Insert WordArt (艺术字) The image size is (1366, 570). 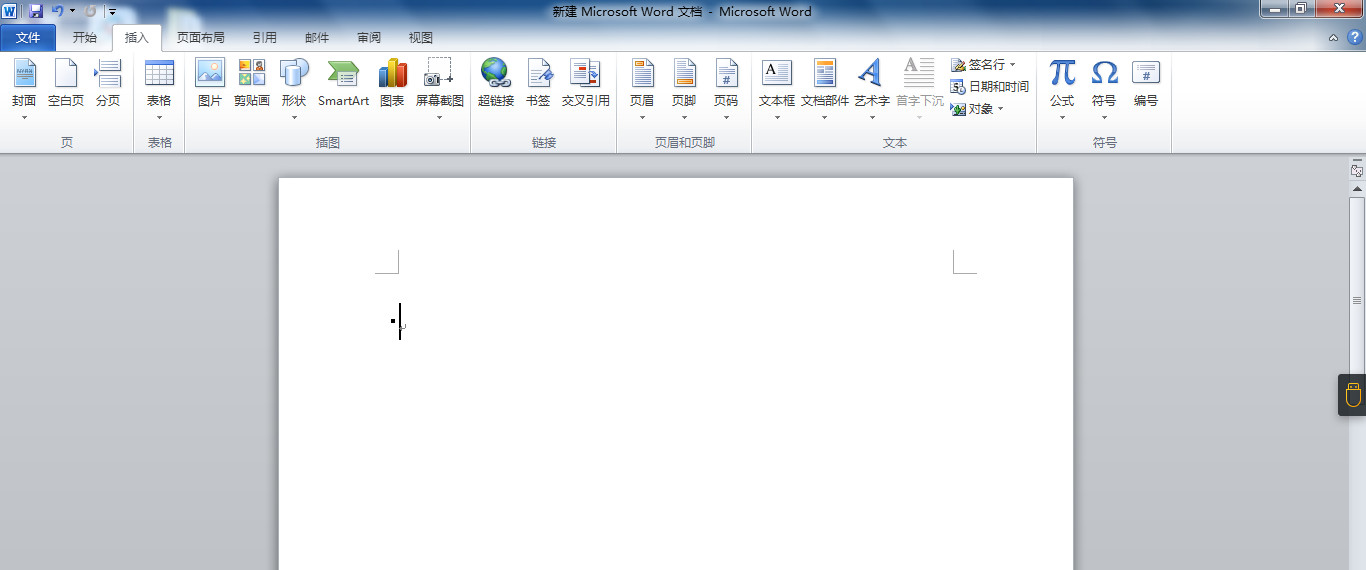click(x=872, y=88)
